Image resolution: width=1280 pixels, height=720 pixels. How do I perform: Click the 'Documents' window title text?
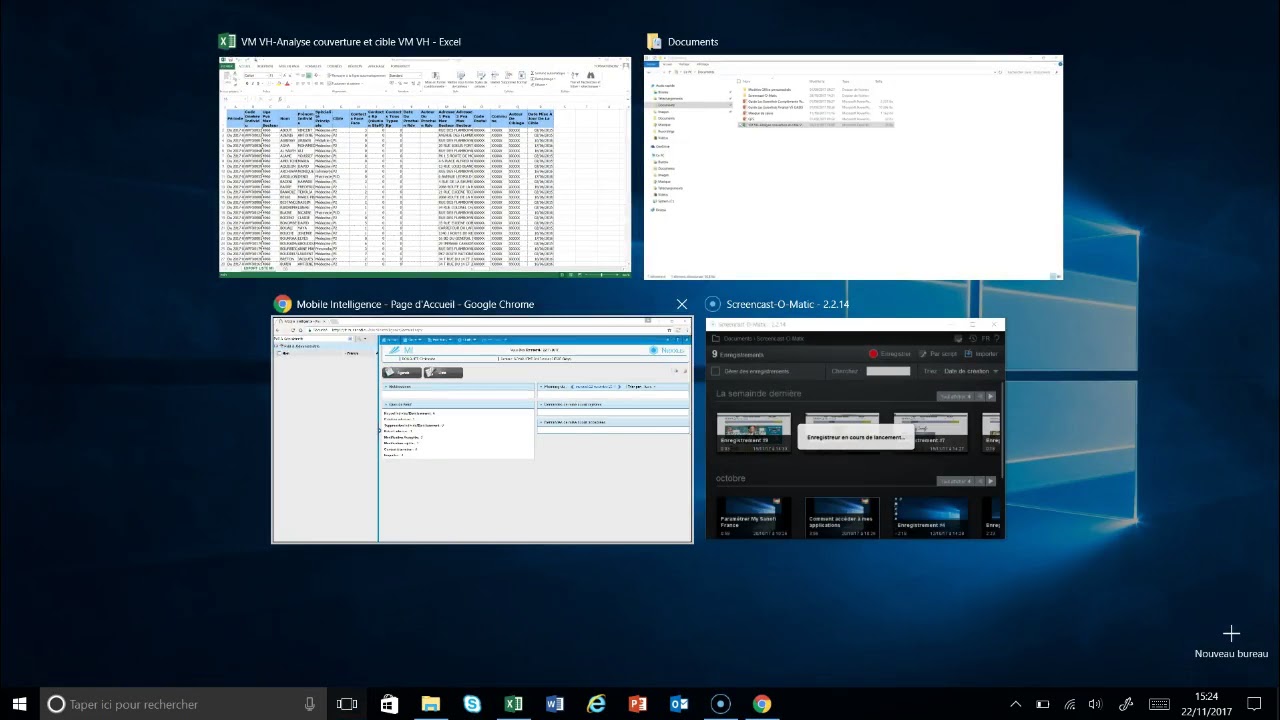693,42
